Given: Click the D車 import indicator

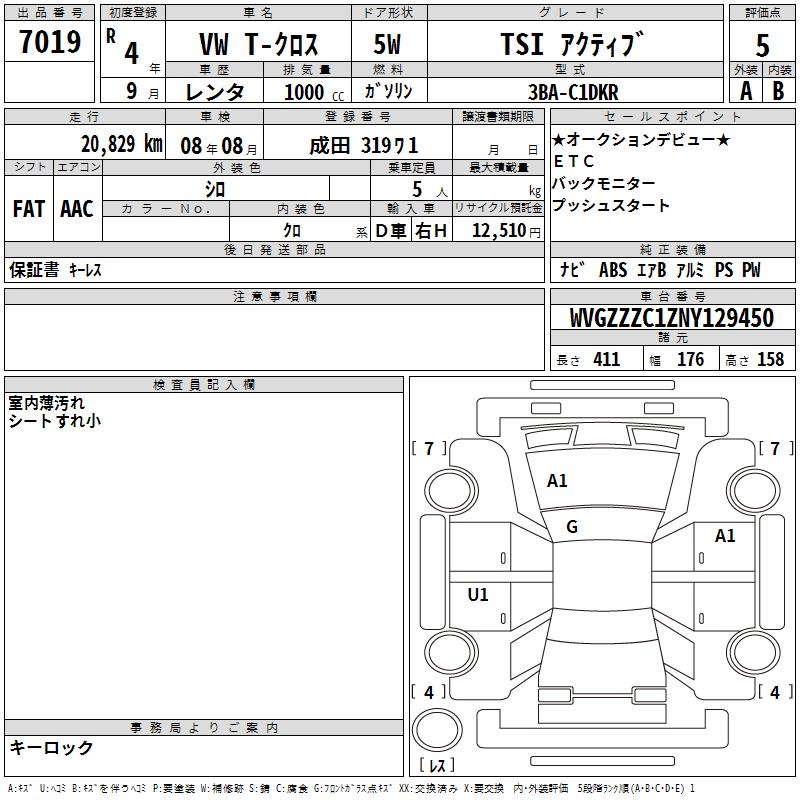Looking at the screenshot, I should [391, 231].
